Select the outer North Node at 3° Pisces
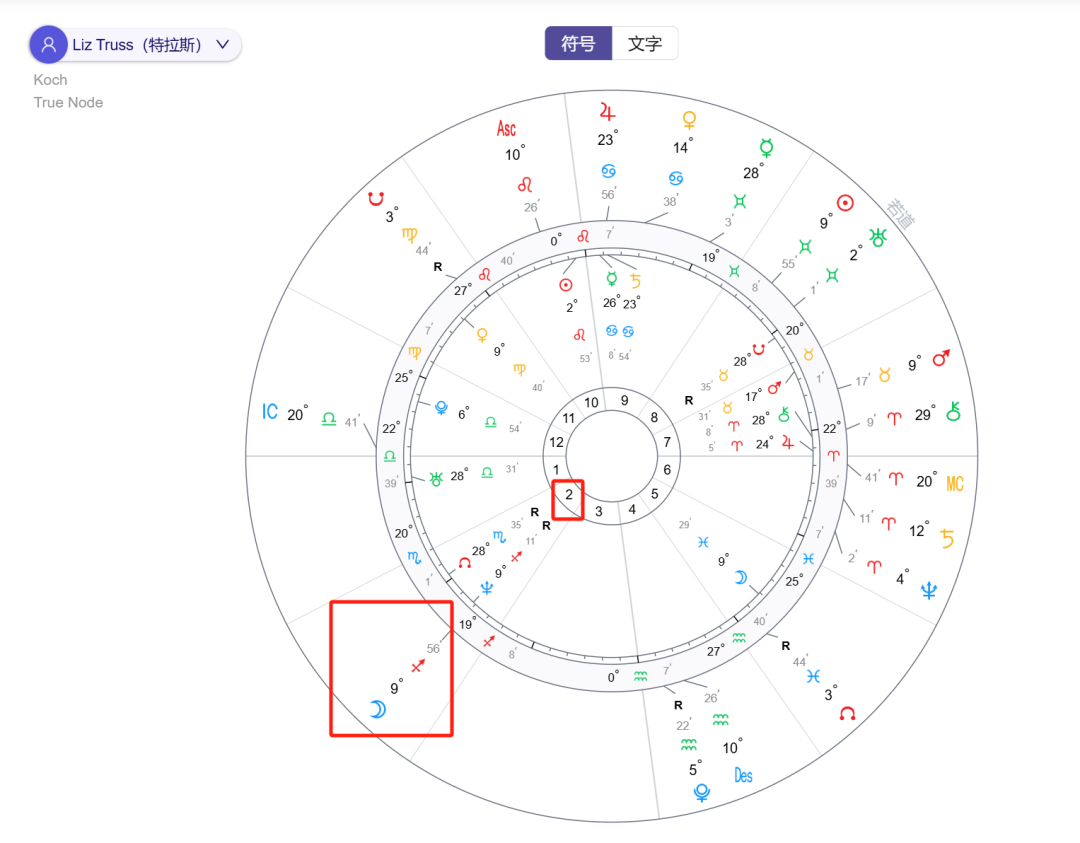The width and height of the screenshot is (1080, 843). click(x=847, y=714)
